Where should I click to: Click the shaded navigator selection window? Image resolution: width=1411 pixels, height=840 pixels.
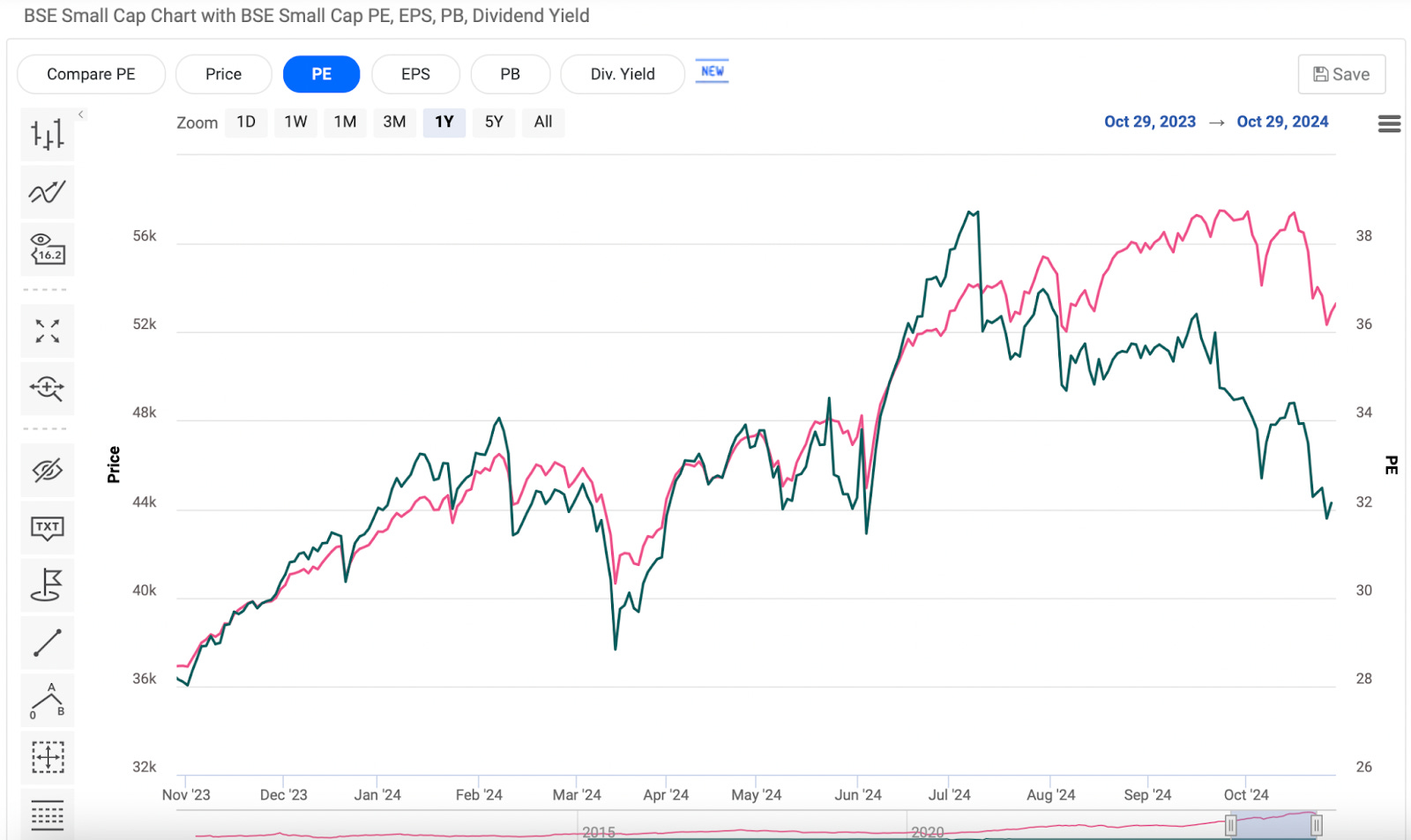point(1273,826)
